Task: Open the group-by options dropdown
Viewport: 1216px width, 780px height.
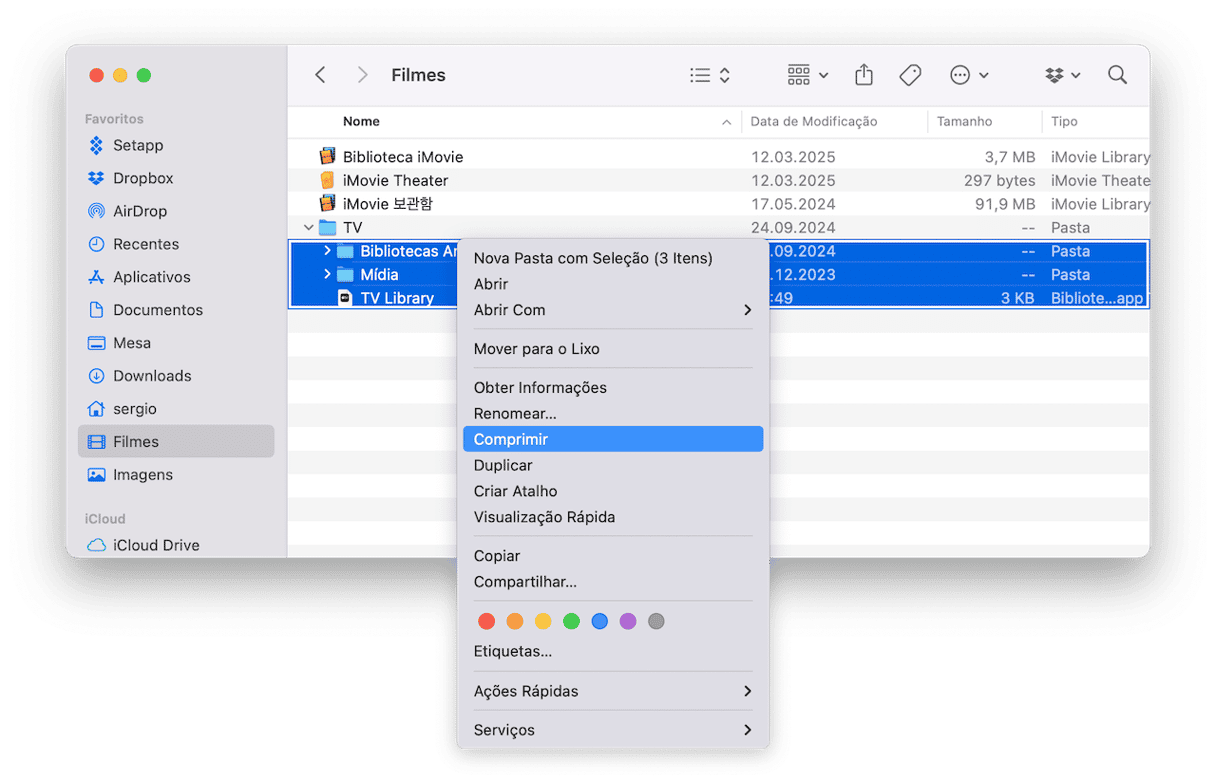Action: (x=807, y=75)
